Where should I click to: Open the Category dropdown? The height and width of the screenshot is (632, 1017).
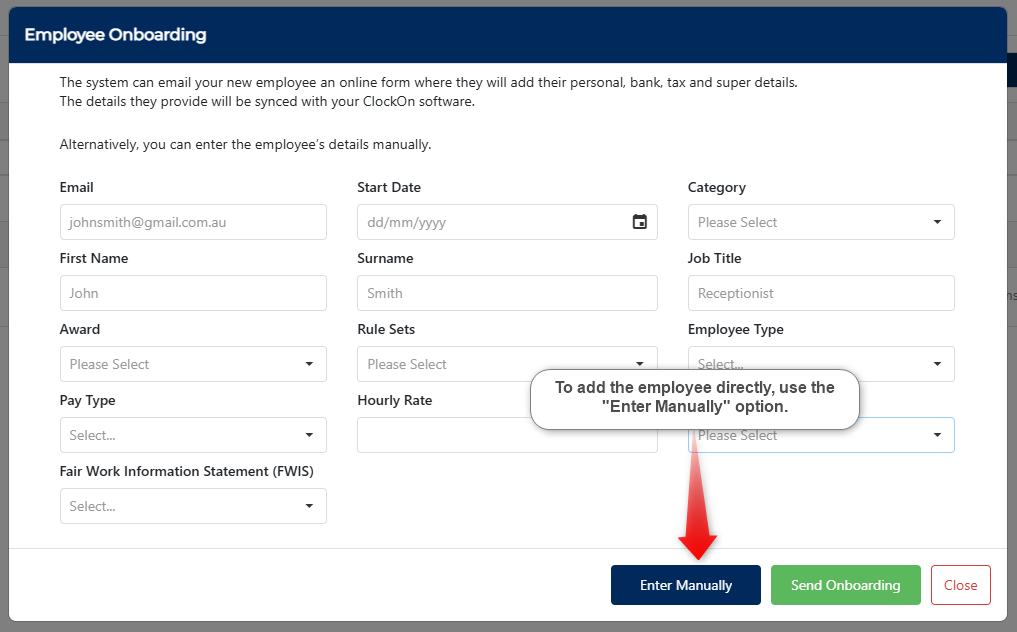coord(820,222)
